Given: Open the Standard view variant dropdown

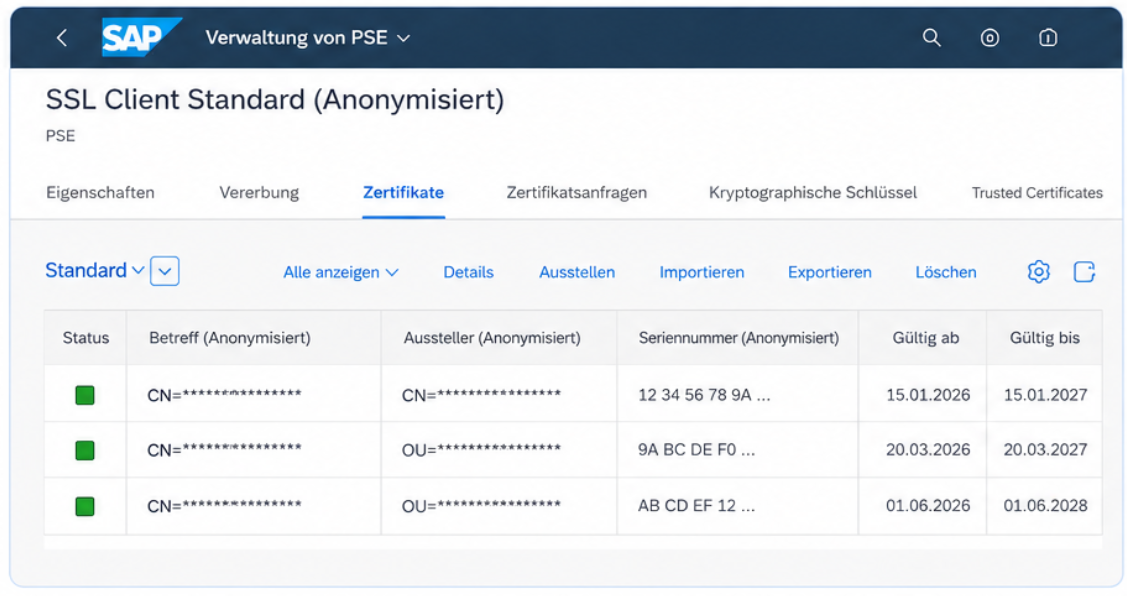Looking at the screenshot, I should (94, 271).
